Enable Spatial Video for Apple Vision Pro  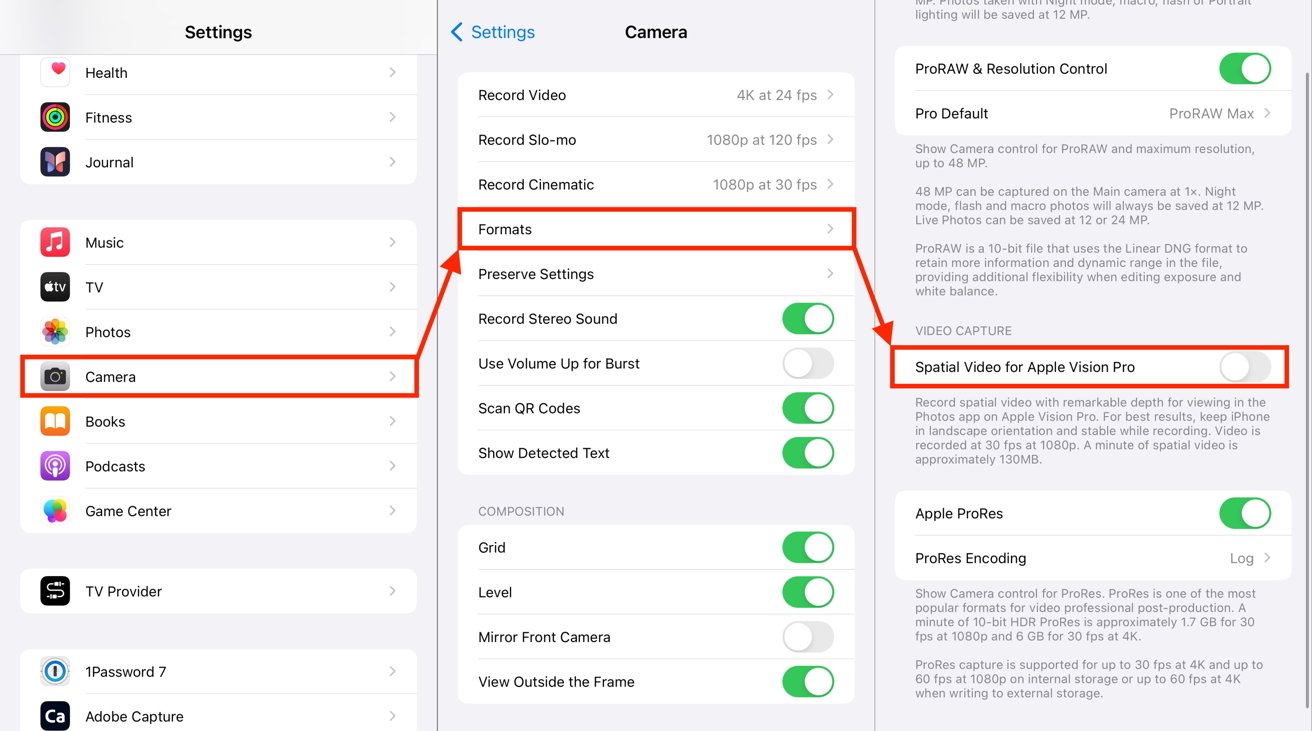[1244, 367]
